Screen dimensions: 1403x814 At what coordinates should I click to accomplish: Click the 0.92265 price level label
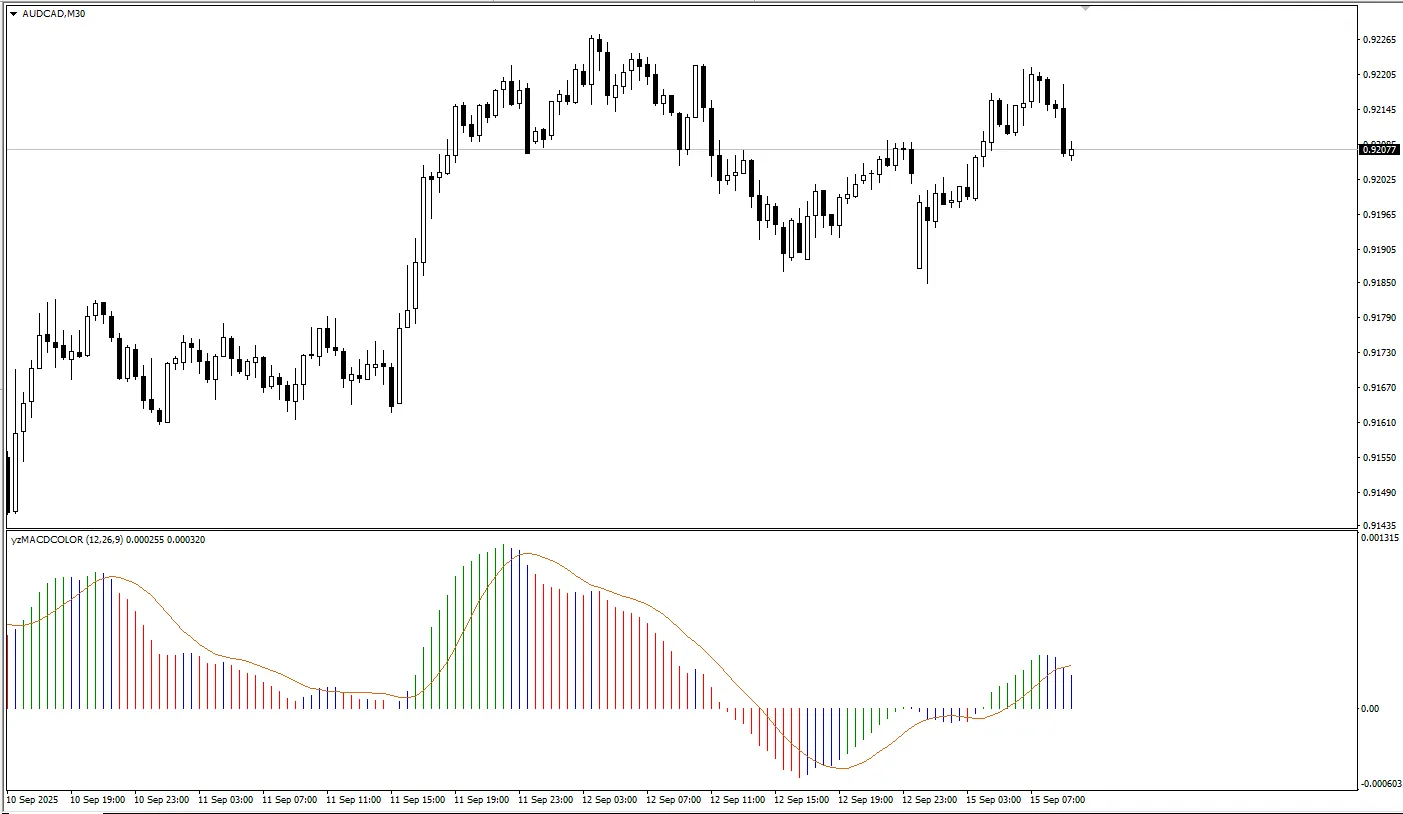coord(1379,40)
